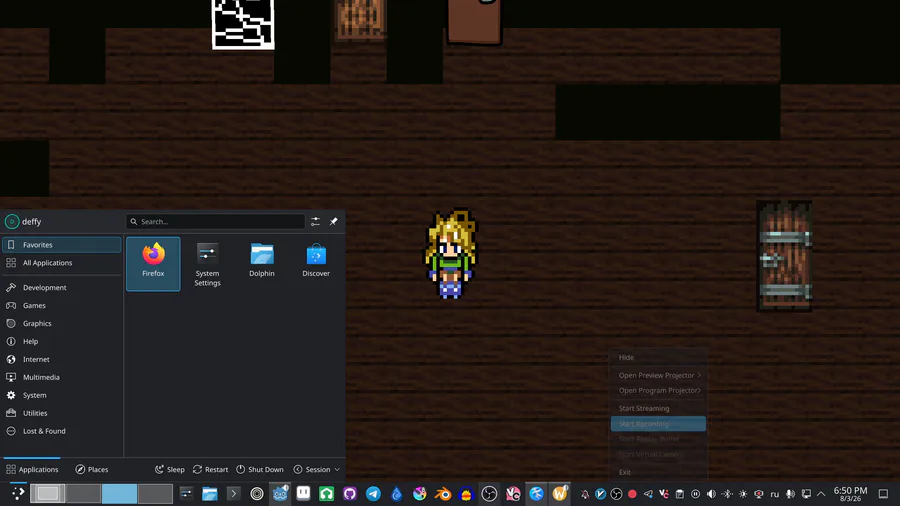Open the Internet category

pyautogui.click(x=62, y=359)
